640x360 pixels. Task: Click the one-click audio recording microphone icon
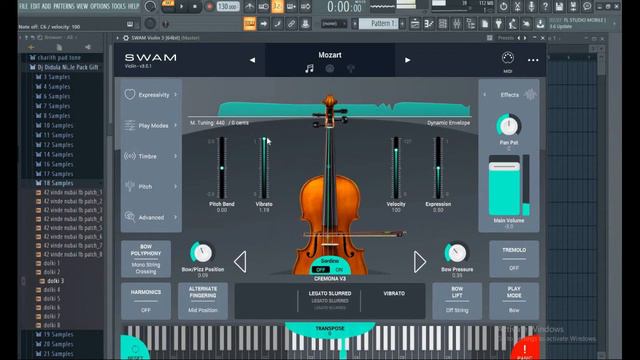coord(531,6)
